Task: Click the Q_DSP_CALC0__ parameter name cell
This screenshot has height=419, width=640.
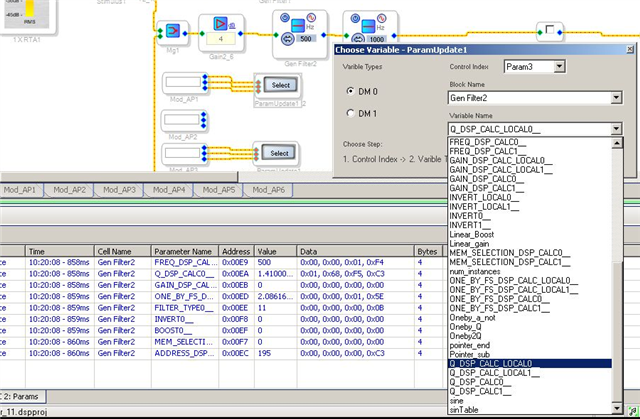Action: coord(184,274)
